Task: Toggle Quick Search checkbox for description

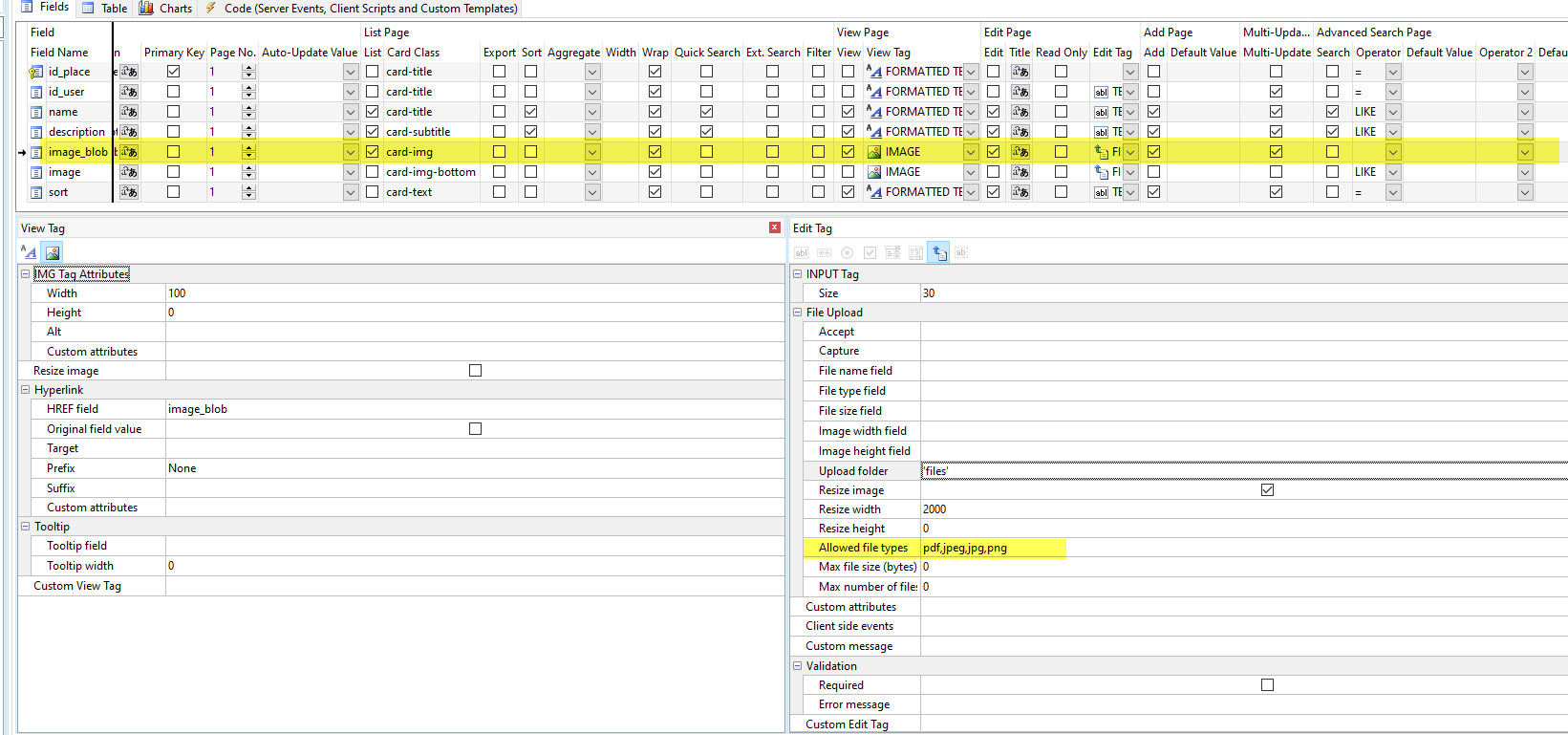Action: [706, 131]
